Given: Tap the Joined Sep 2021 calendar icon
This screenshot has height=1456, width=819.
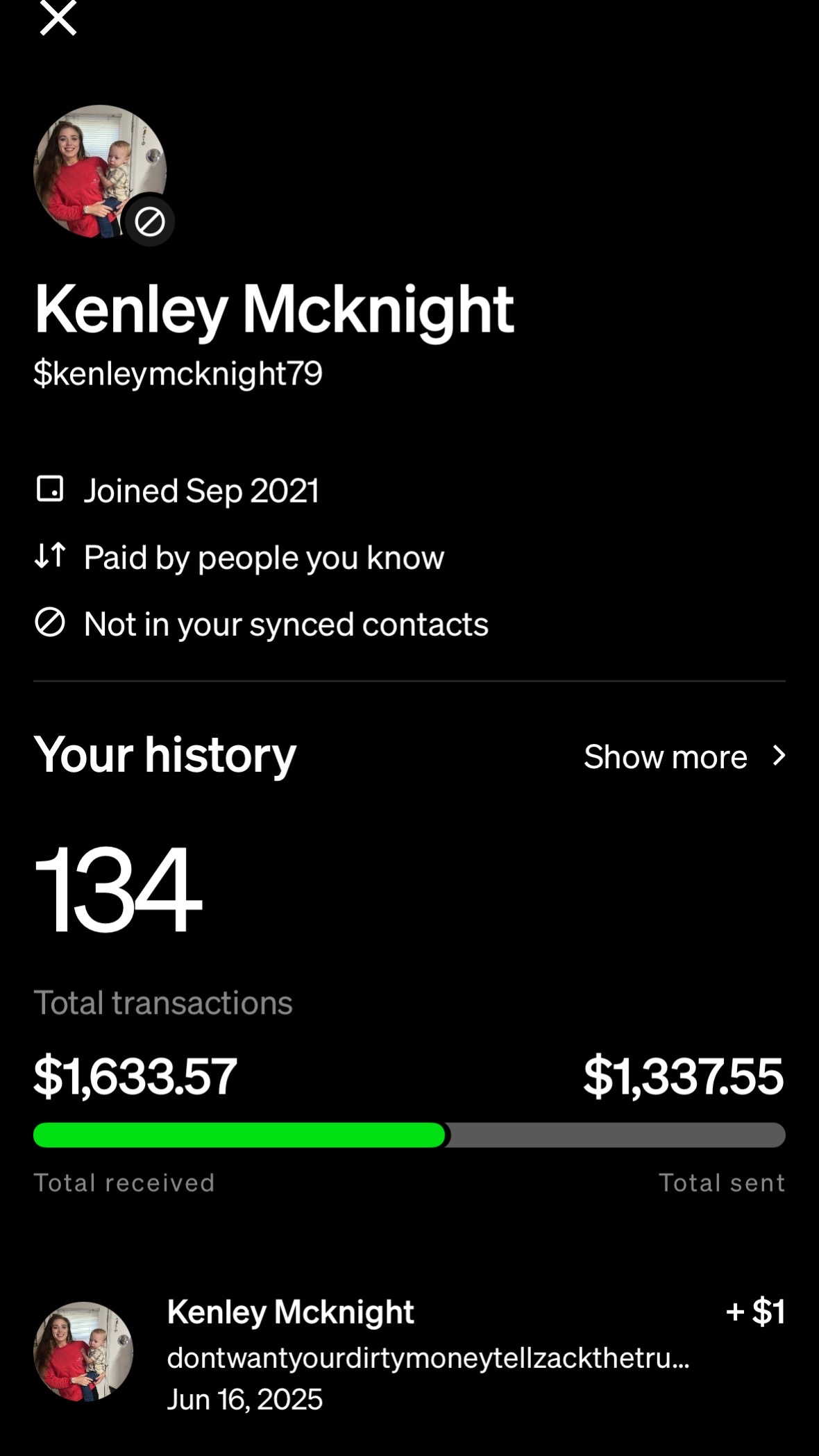Looking at the screenshot, I should 50,489.
